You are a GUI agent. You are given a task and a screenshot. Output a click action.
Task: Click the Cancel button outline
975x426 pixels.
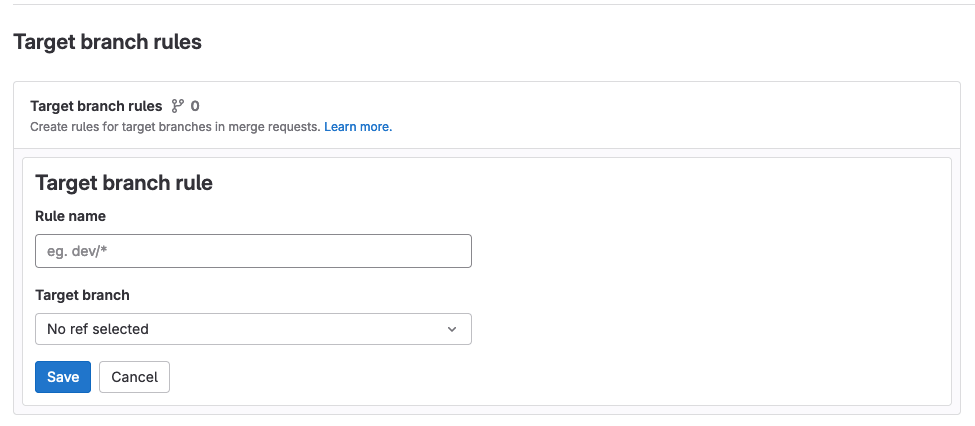coord(134,377)
